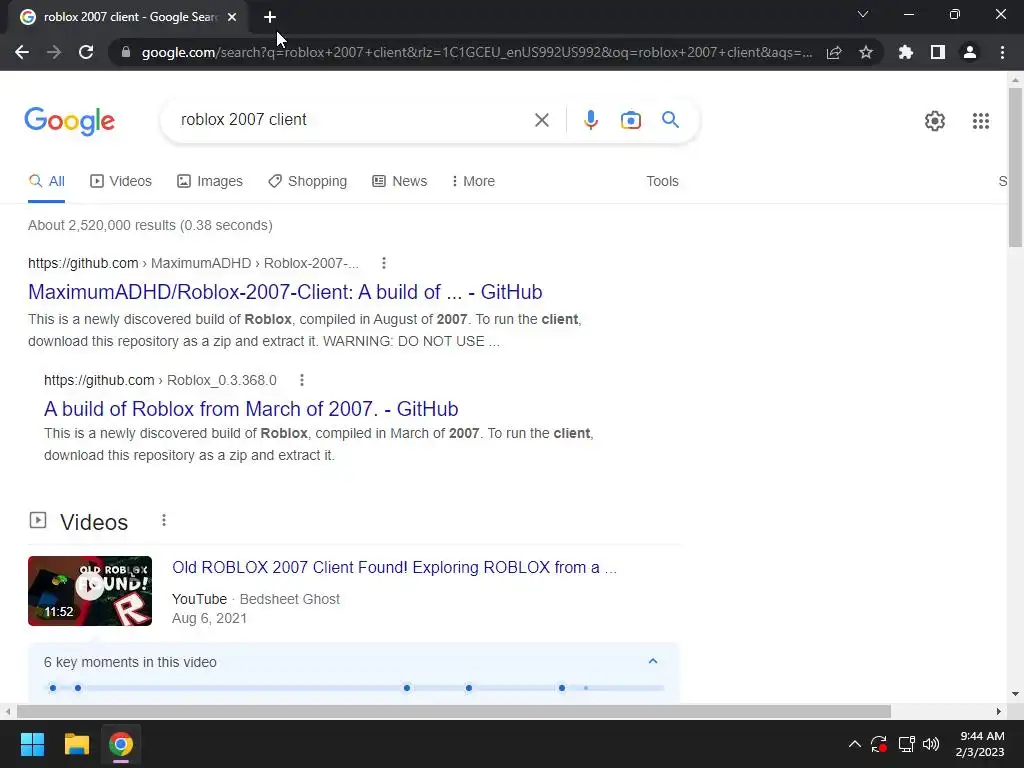Screen dimensions: 1024x768
Task: Open options for MaximumADHD github result
Action: [x=384, y=263]
